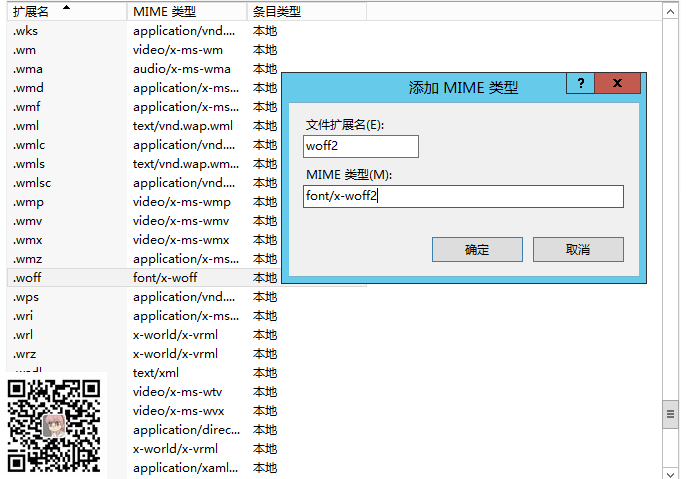
Task: Click the scrollbar up arrow
Action: (x=671, y=10)
